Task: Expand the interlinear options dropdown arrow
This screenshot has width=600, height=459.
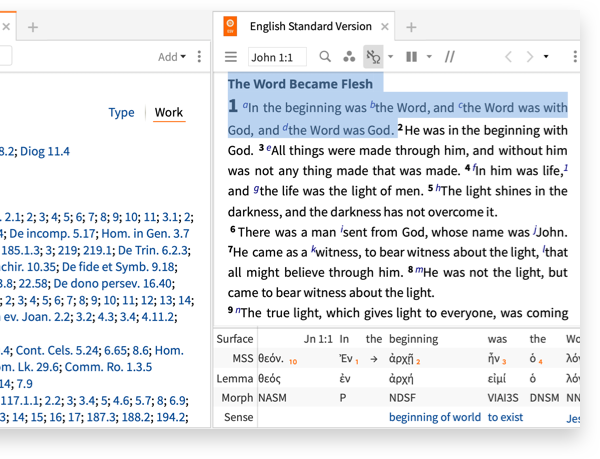Action: pos(390,57)
